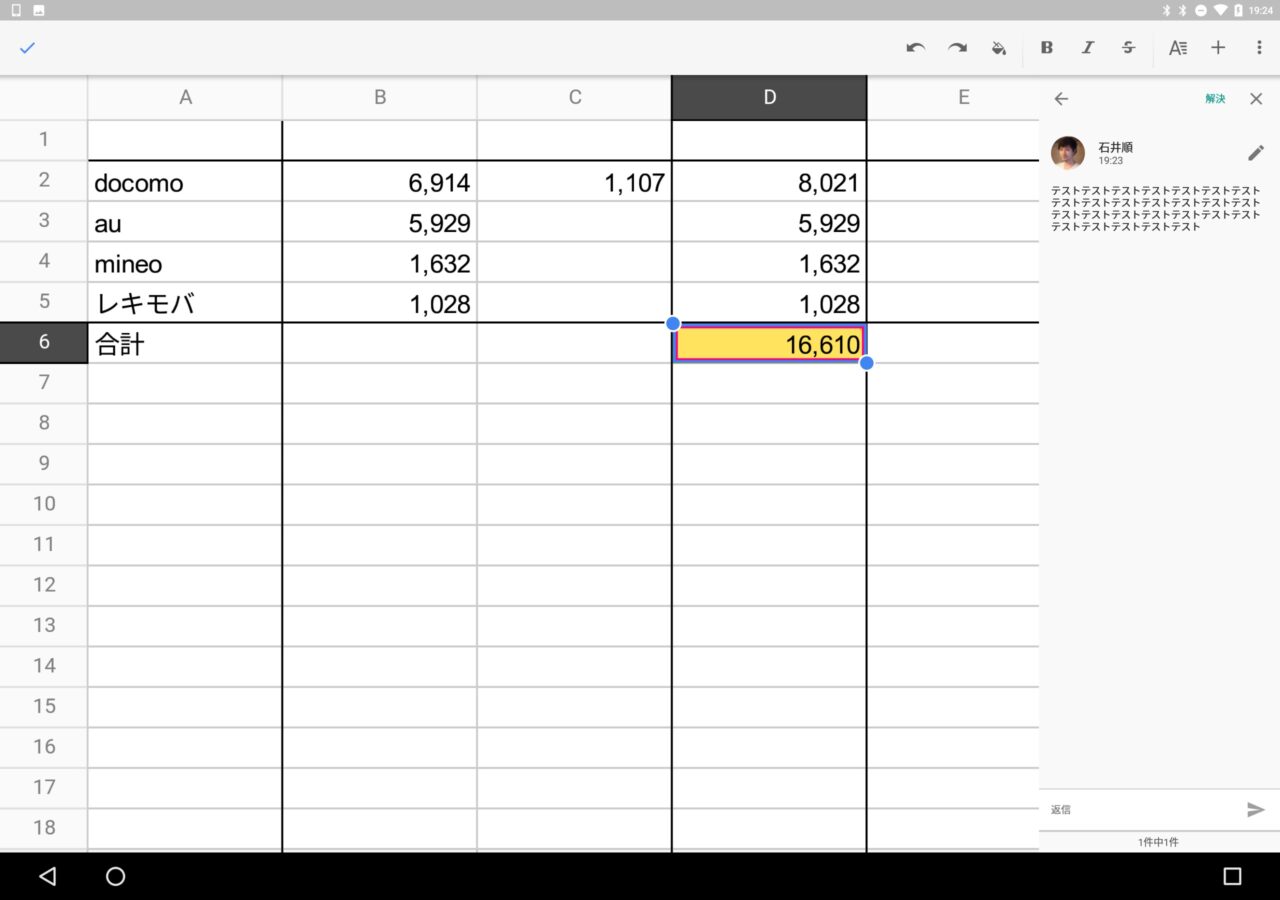The height and width of the screenshot is (900, 1280).
Task: Send the reply with arrow icon
Action: [1256, 809]
